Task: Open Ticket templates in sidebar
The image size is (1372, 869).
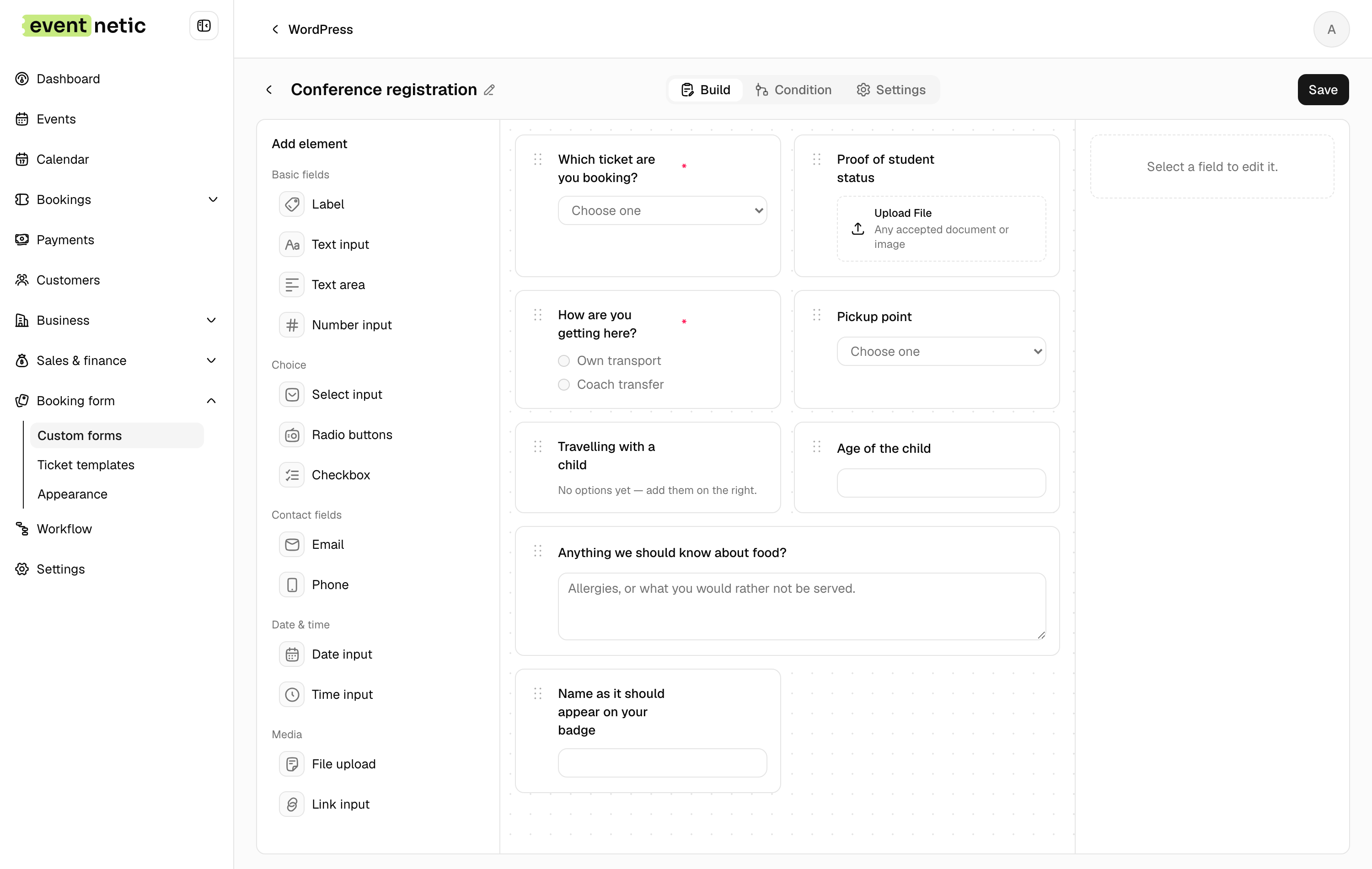Action: 86,465
